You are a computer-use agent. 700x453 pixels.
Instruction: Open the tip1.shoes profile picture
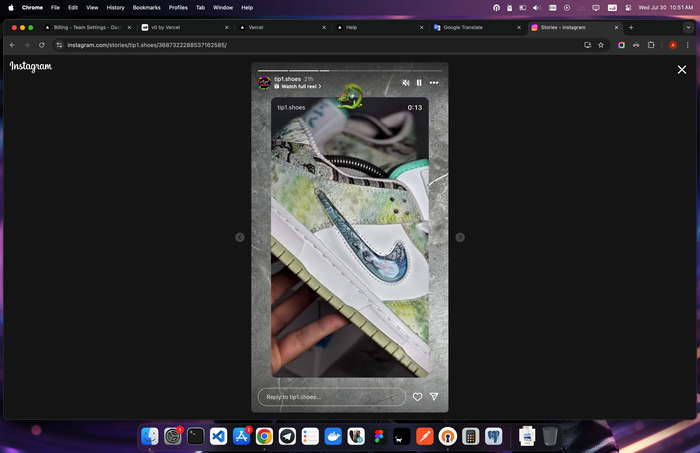tap(264, 83)
